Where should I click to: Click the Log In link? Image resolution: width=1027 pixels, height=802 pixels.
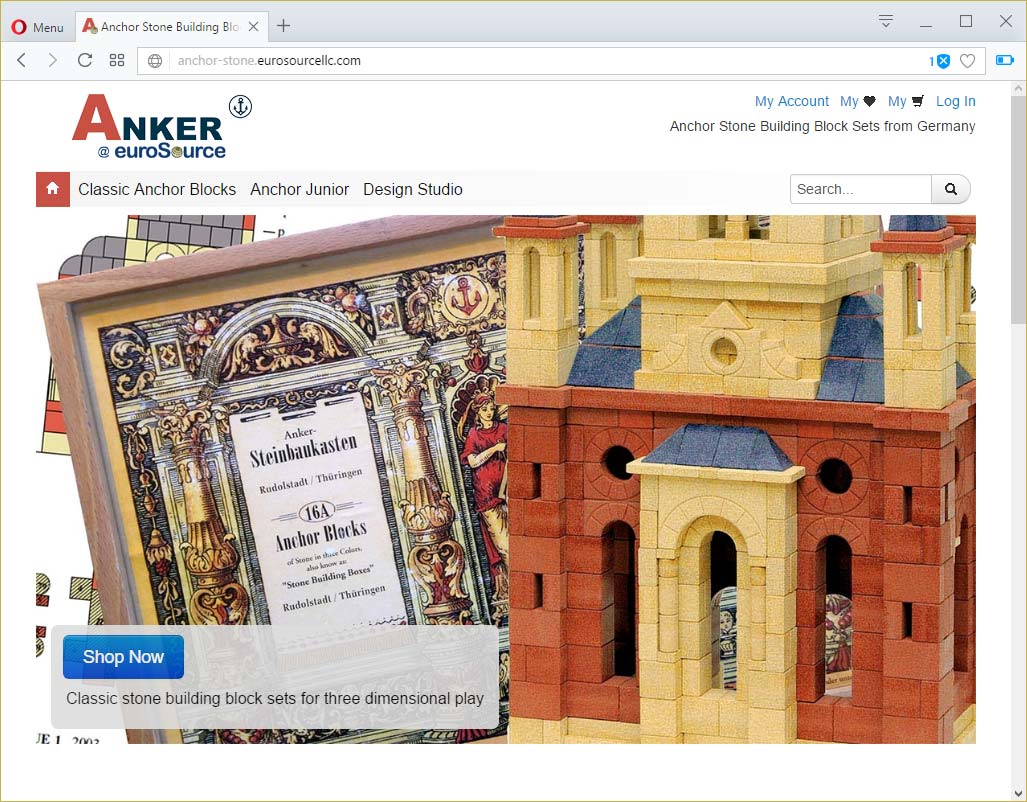point(956,101)
